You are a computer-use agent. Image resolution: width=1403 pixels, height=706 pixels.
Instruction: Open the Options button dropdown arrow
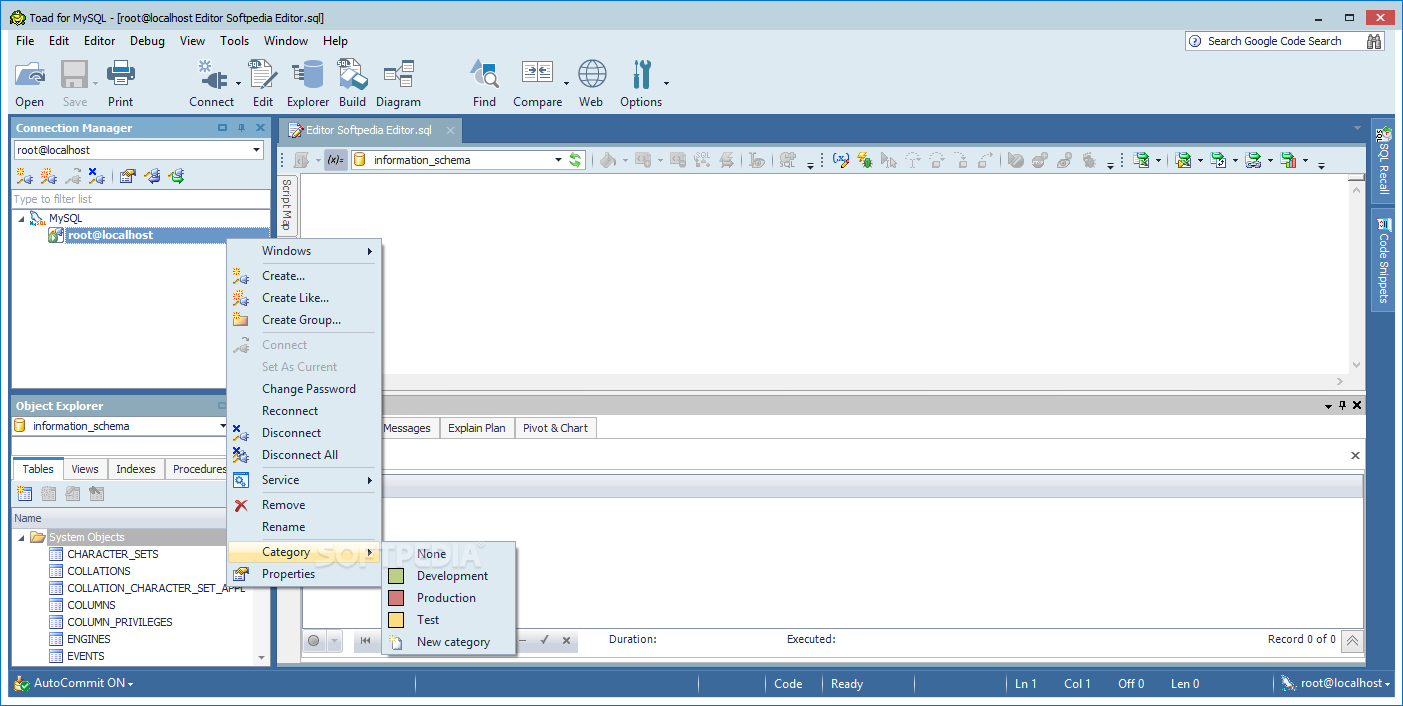tap(666, 83)
